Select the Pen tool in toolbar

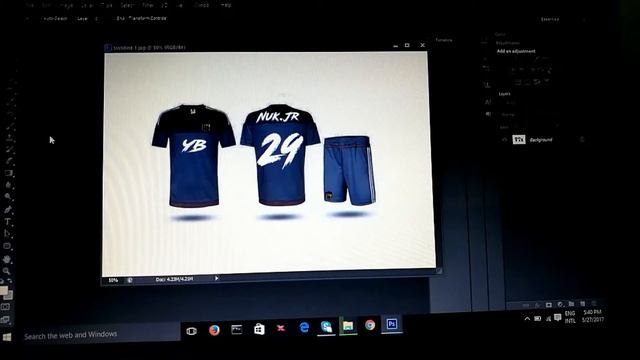pyautogui.click(x=8, y=209)
